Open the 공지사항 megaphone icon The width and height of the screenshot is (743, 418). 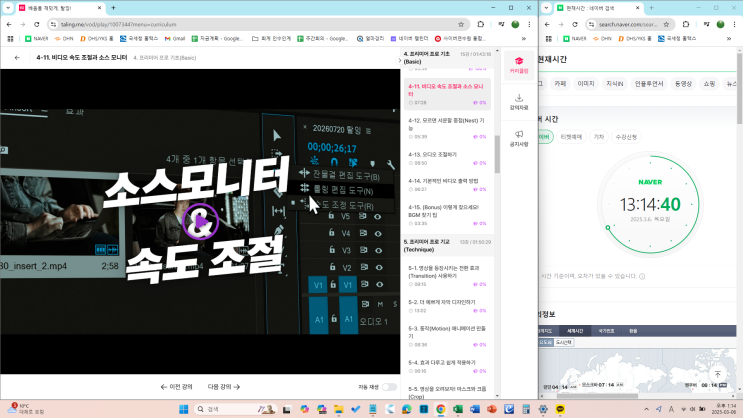[519, 138]
